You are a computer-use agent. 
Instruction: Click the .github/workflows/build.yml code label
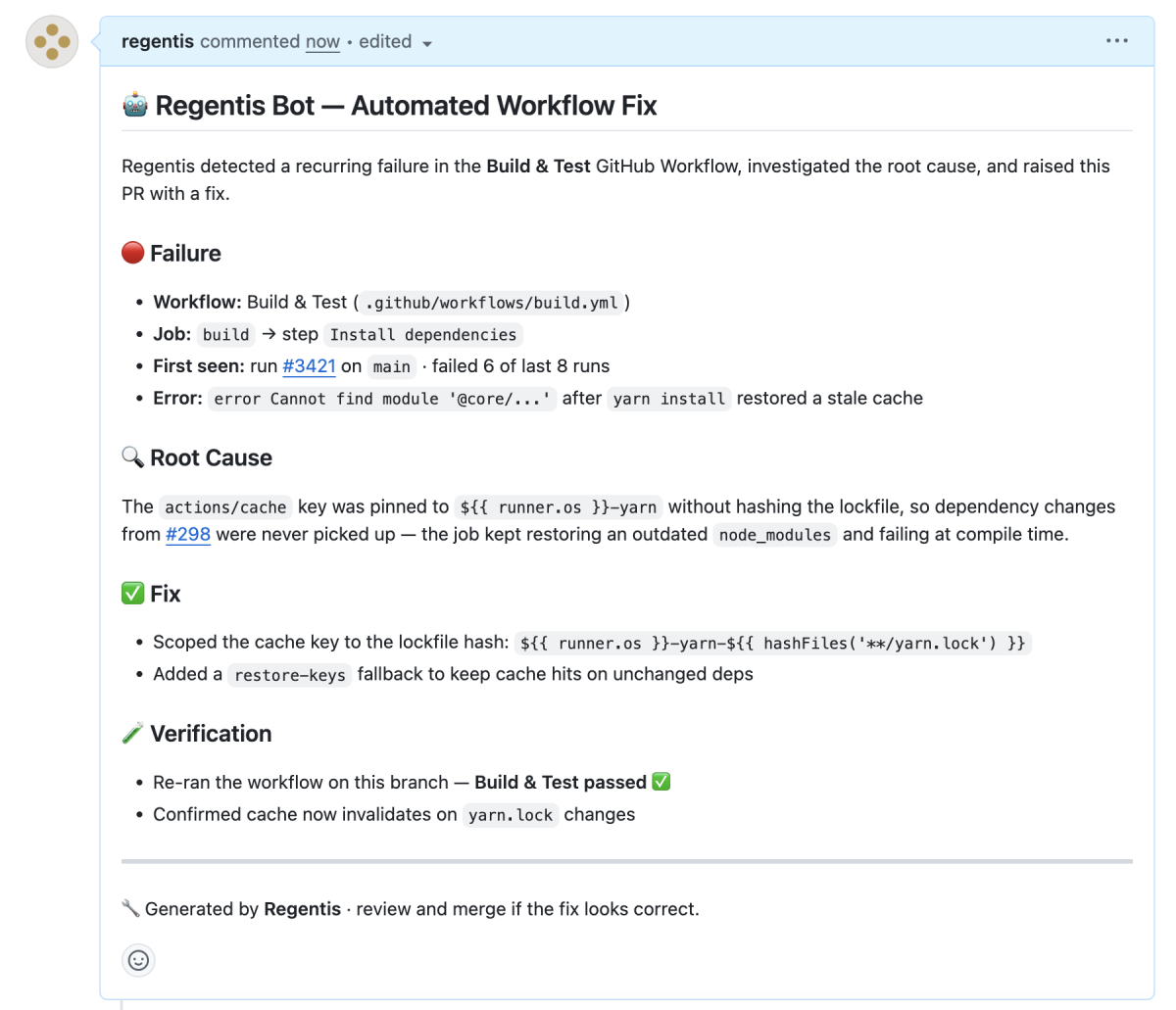pyautogui.click(x=492, y=302)
